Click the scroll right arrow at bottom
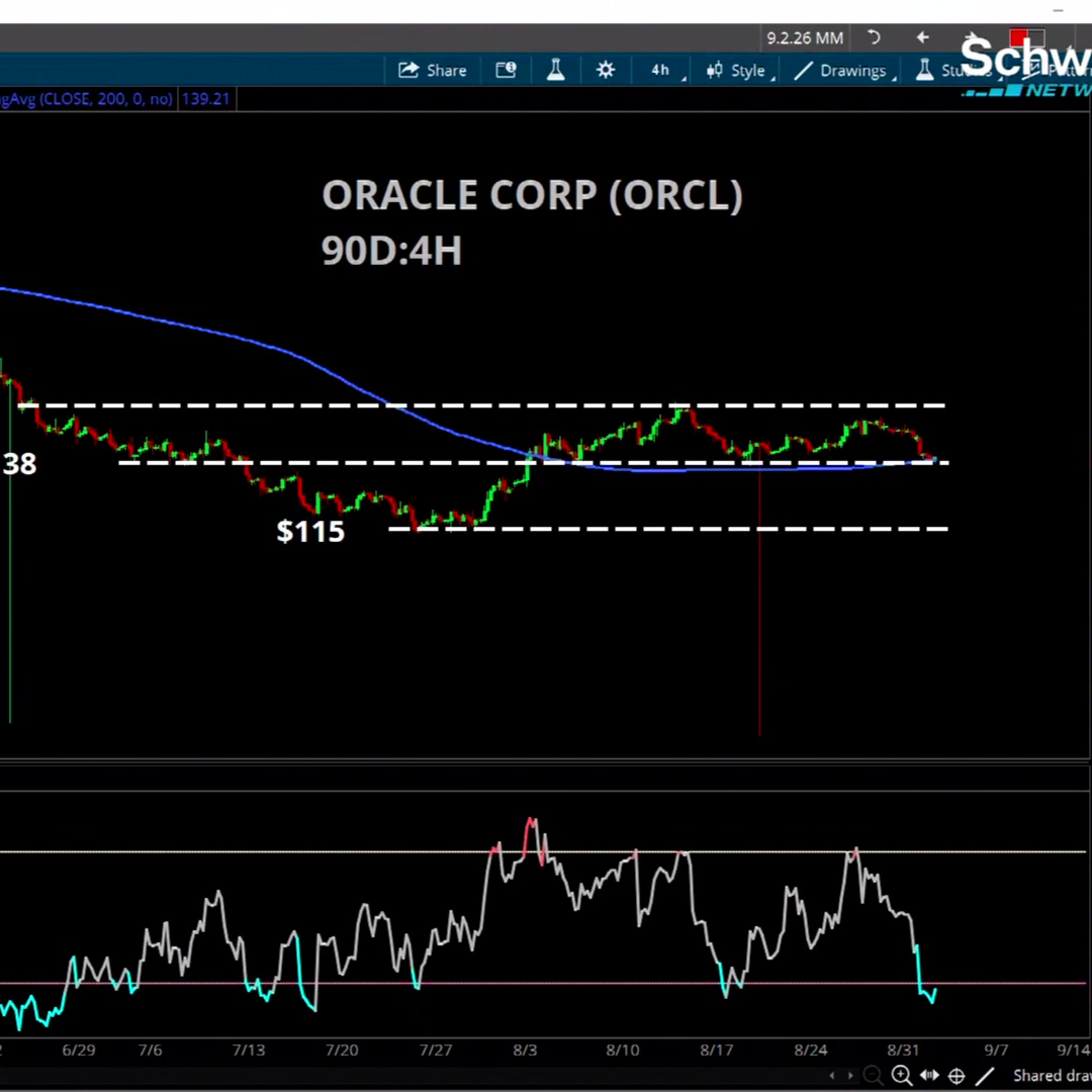Screen dimensions: 1092x1092 tap(851, 1076)
